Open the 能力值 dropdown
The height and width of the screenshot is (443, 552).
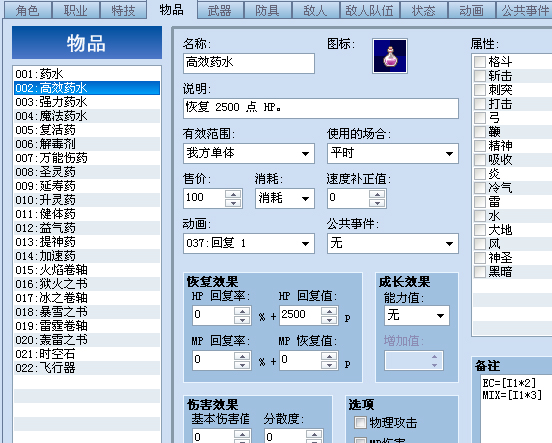(x=417, y=315)
